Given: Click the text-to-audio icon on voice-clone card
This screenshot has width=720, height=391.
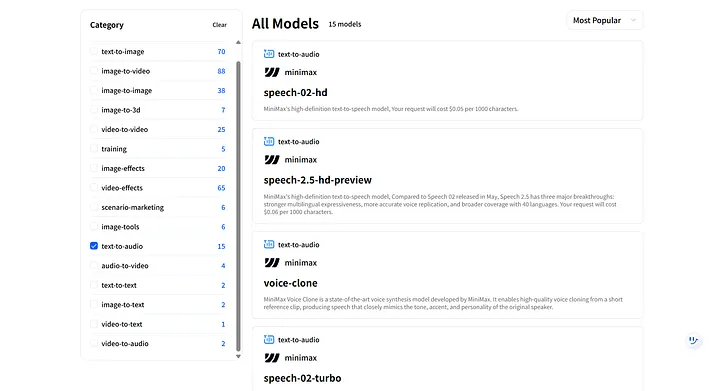Looking at the screenshot, I should point(269,245).
